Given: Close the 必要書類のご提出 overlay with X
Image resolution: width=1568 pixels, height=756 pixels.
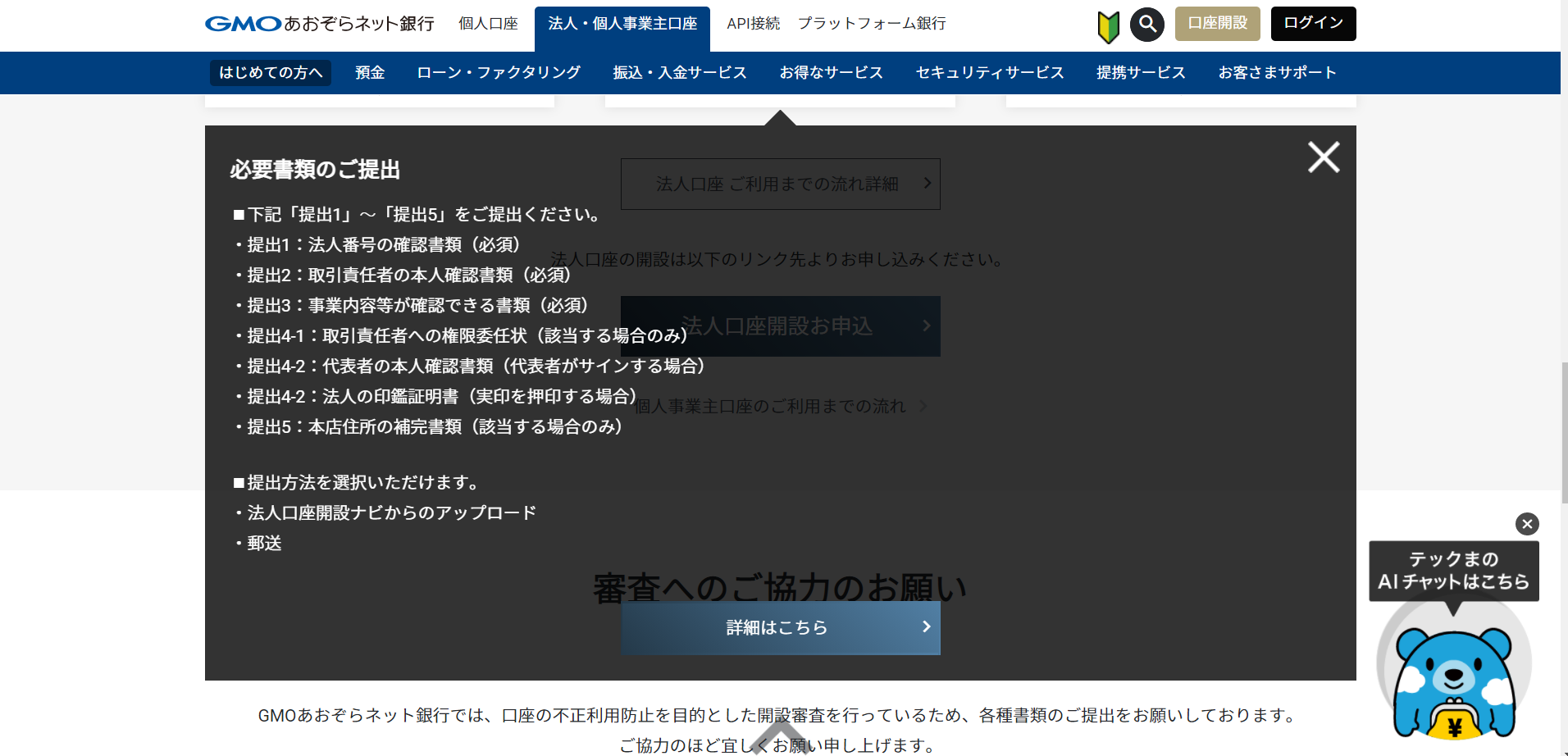Looking at the screenshot, I should coord(1324,157).
